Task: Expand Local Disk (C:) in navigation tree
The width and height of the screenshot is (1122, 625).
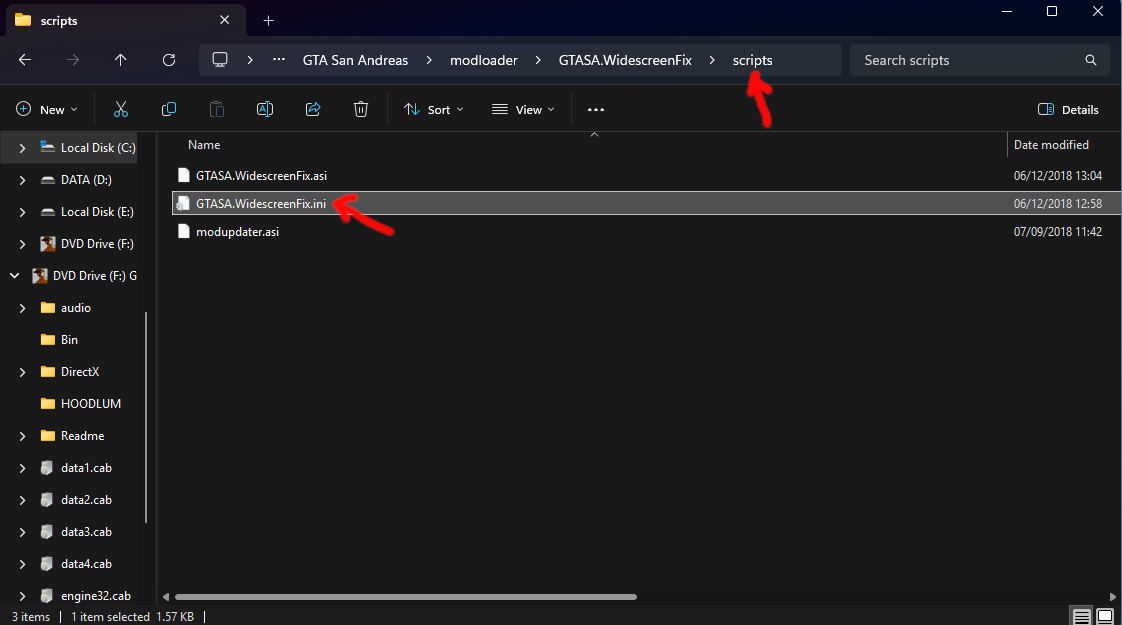Action: click(x=22, y=148)
